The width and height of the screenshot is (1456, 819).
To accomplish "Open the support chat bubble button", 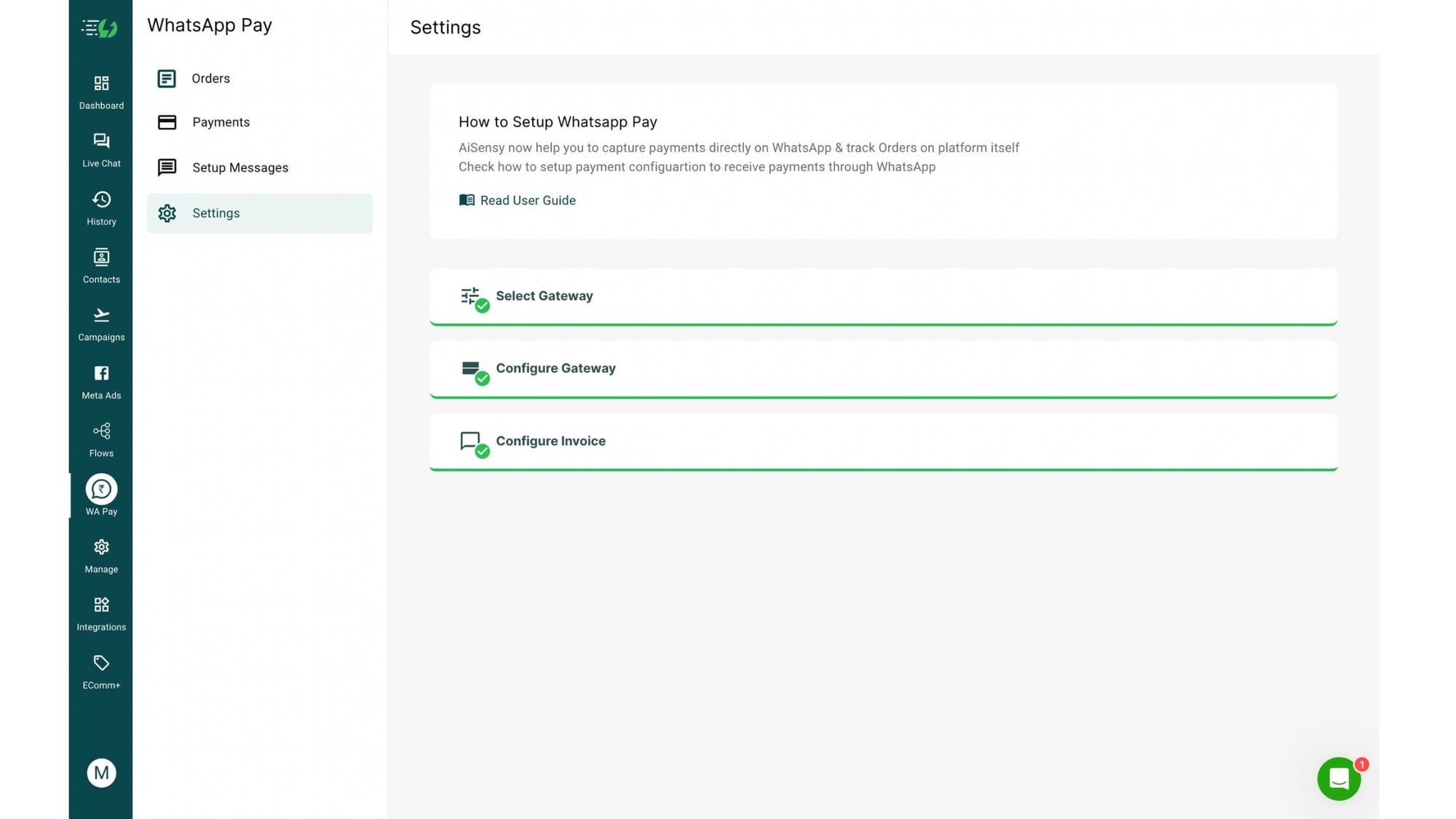I will [1338, 778].
